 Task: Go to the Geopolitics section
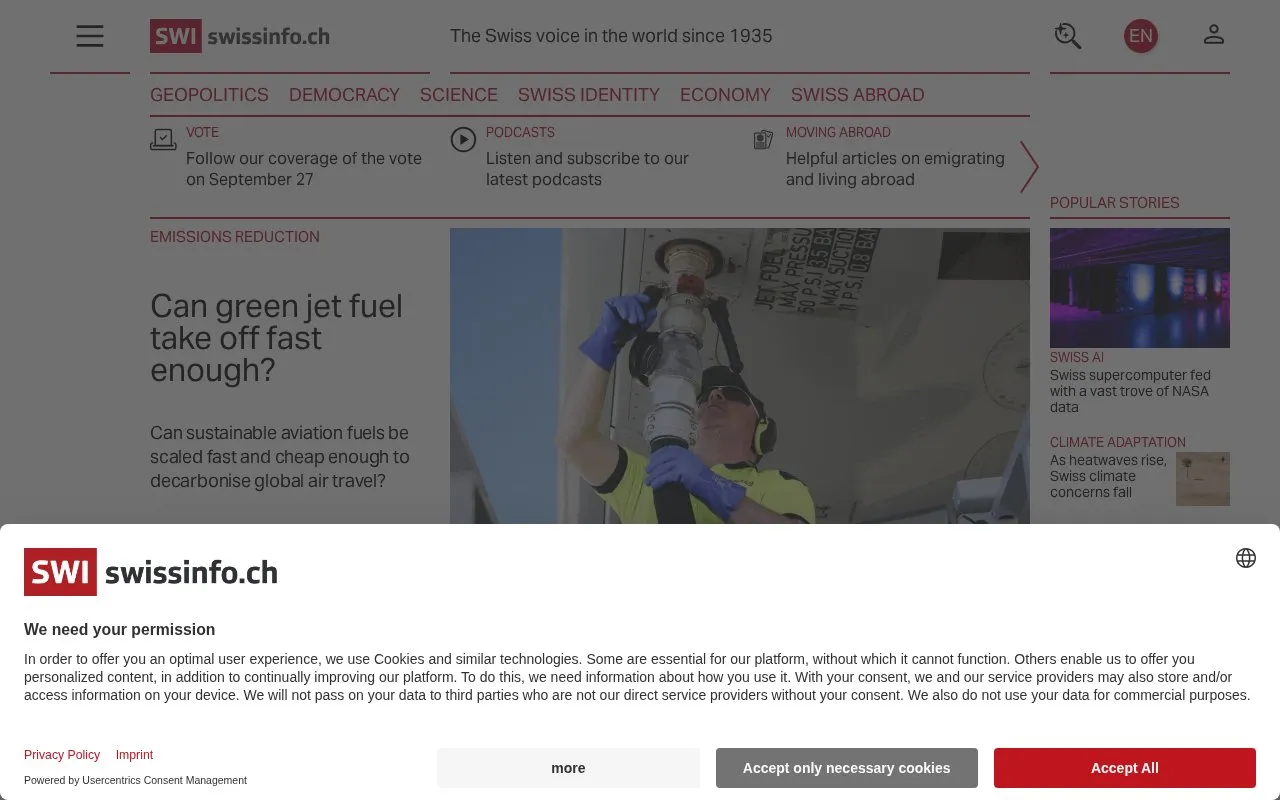(x=209, y=95)
